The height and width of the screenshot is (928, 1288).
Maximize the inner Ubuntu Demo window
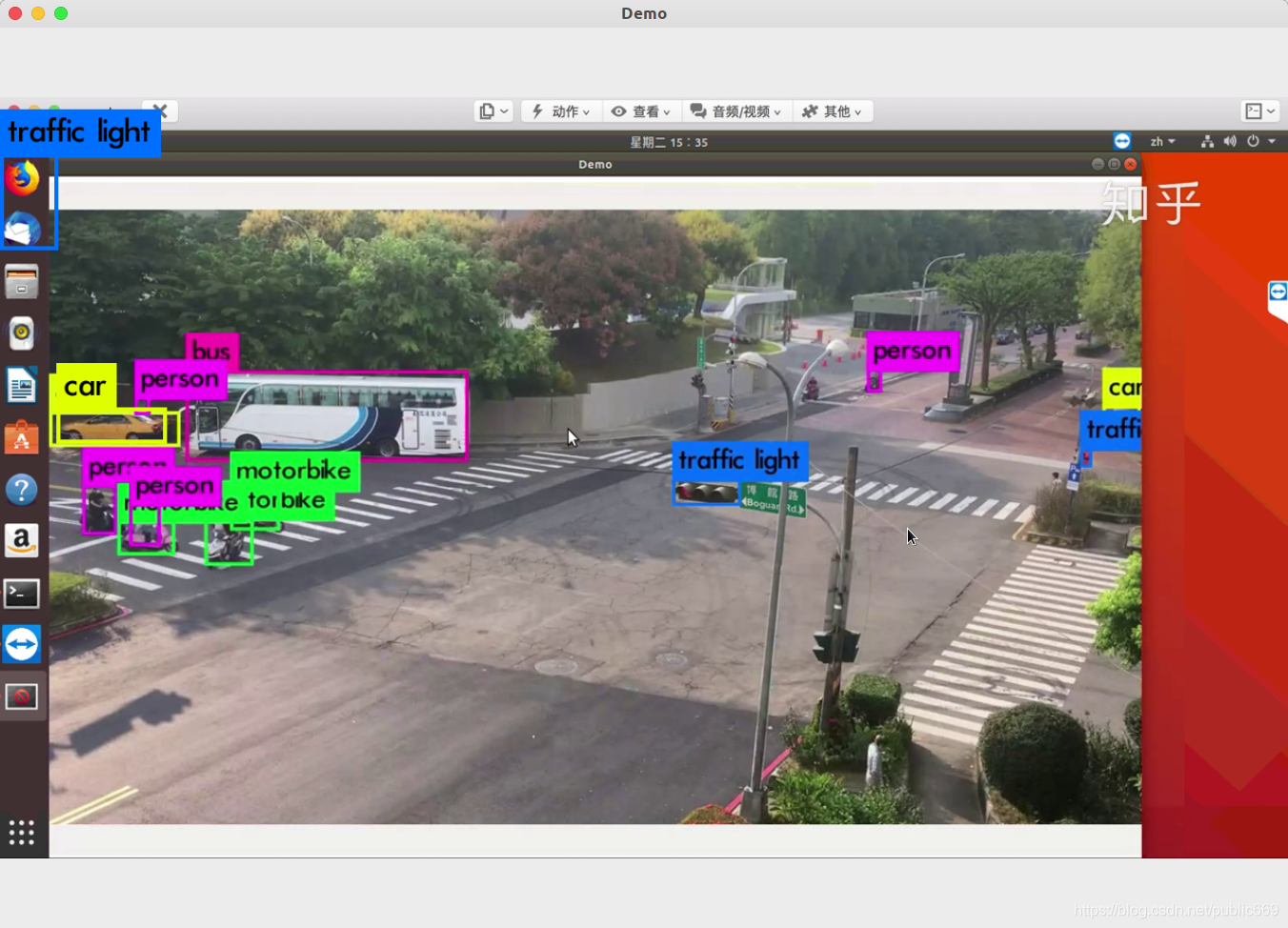pyautogui.click(x=1114, y=164)
